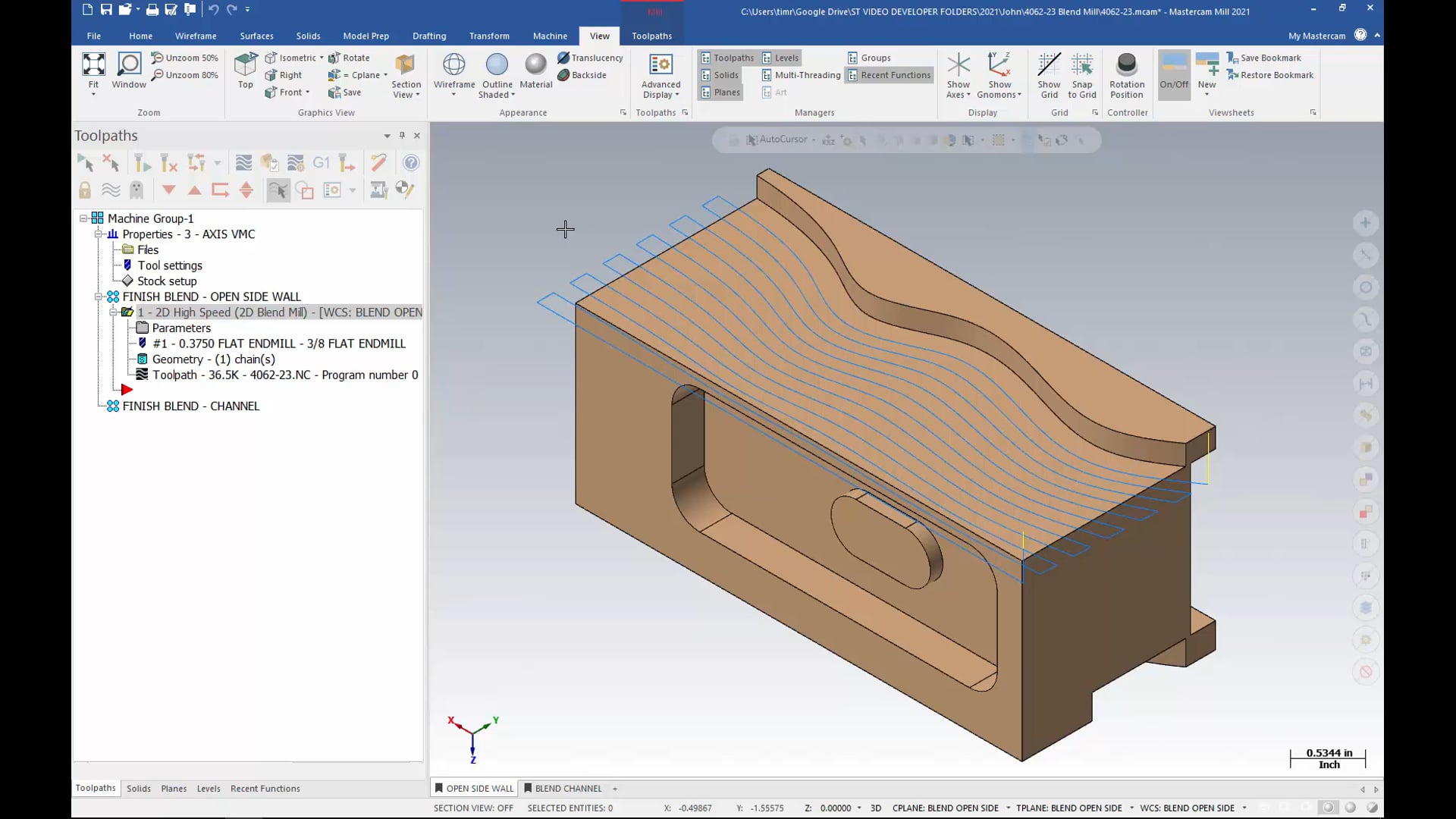
Task: Click the Toolpaths menu tab
Action: [652, 35]
